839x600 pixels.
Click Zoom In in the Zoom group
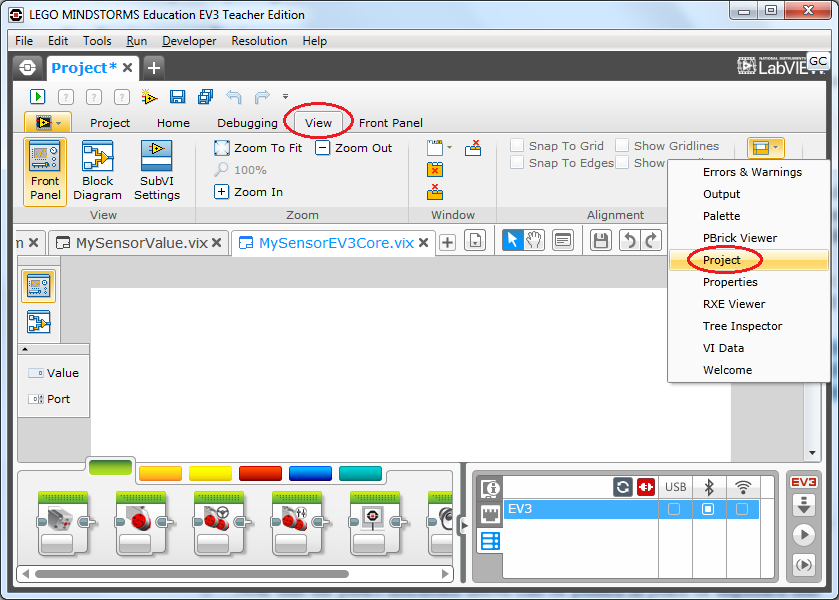click(x=249, y=192)
